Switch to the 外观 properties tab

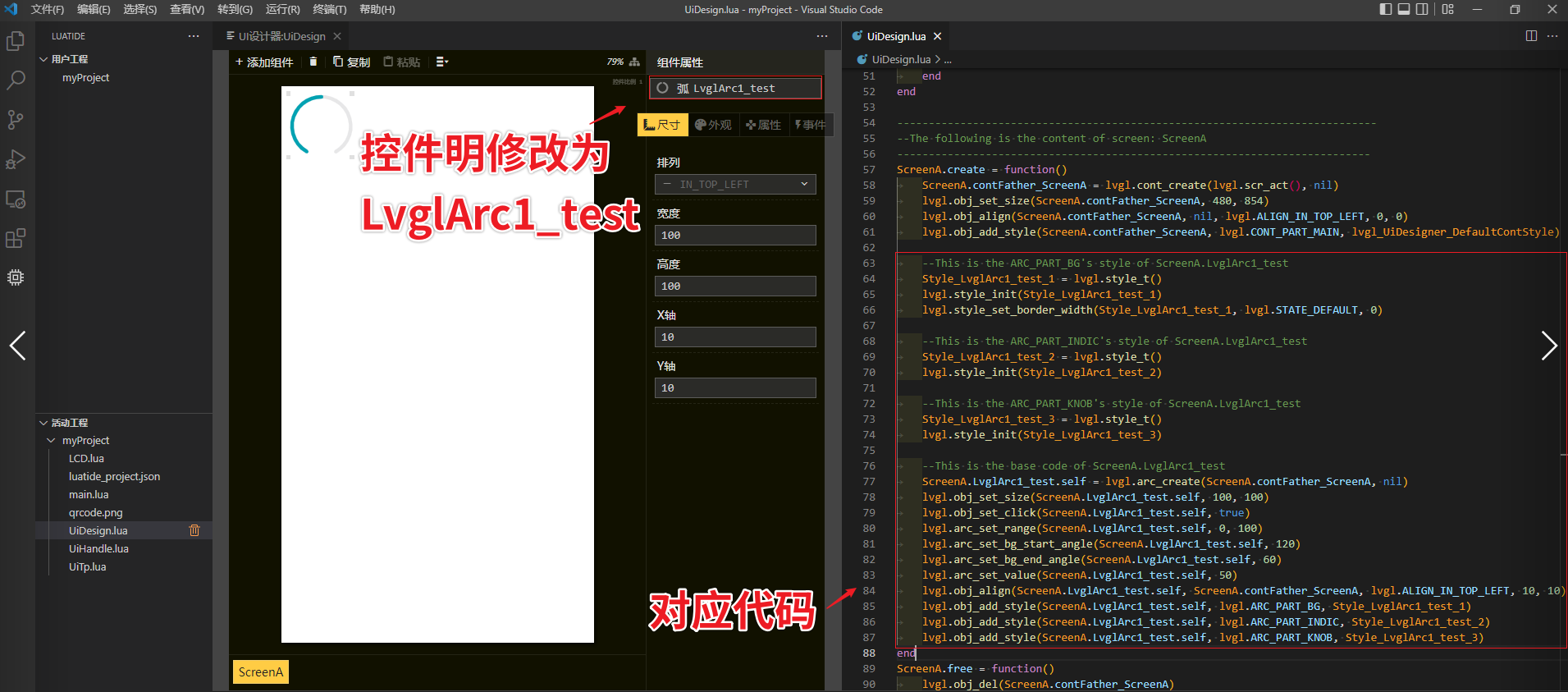tap(713, 125)
